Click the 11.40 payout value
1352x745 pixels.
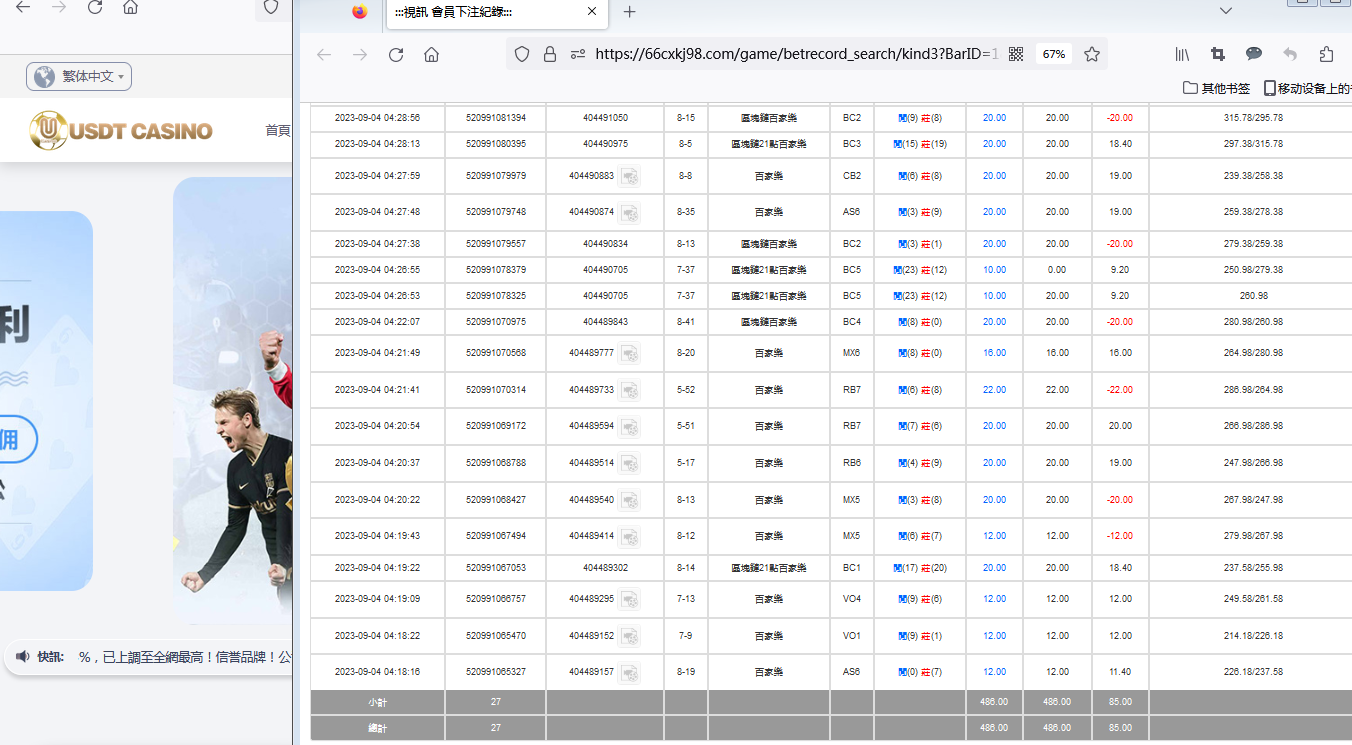point(1119,672)
